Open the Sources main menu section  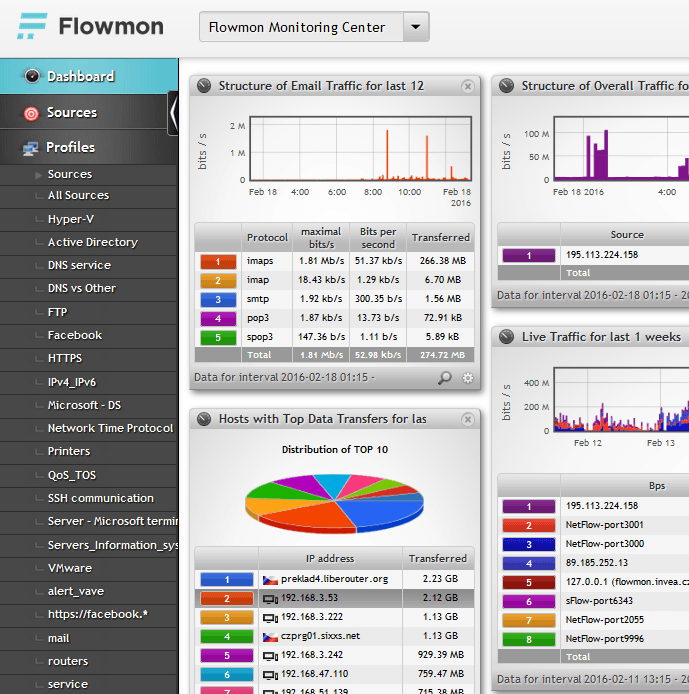click(x=72, y=113)
